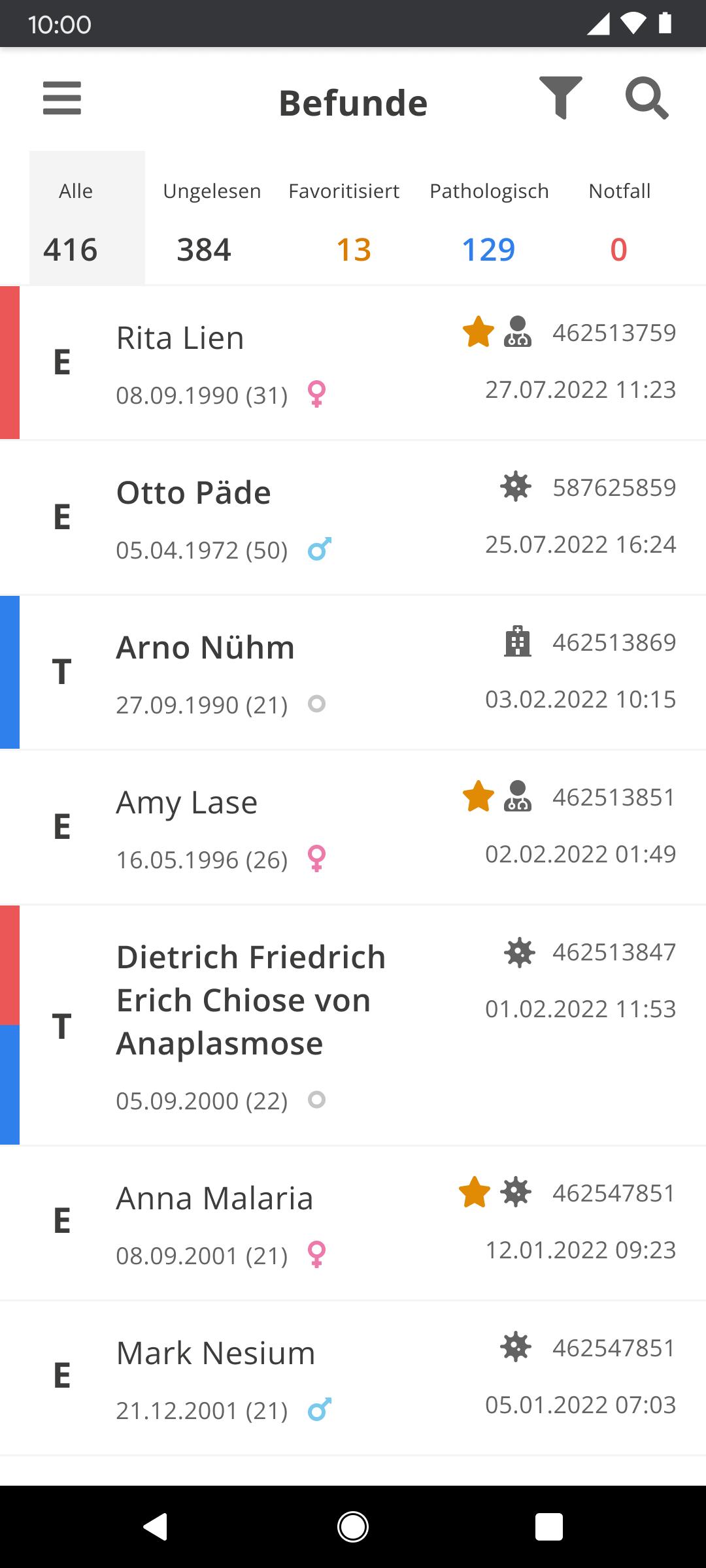Open the hamburger menu
This screenshot has width=706, height=1568.
pos(62,98)
